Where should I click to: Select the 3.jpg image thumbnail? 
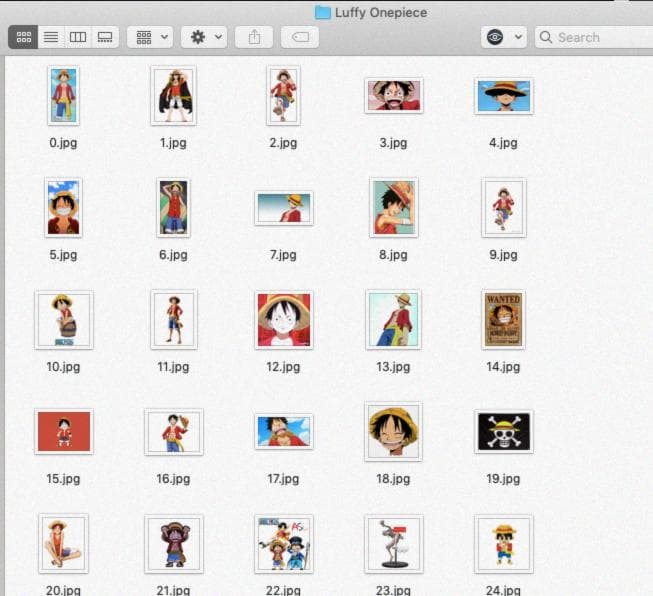[x=393, y=96]
